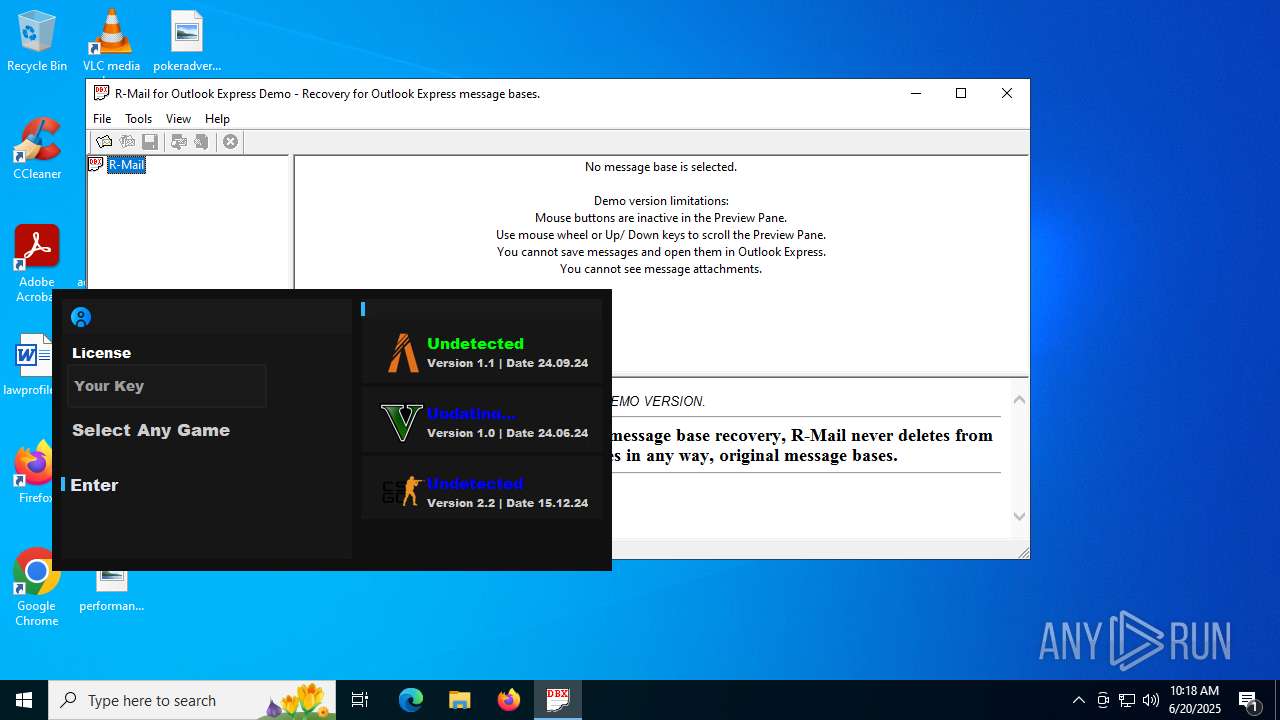Click the fourth toolbar icon after separator
1280x720 pixels.
179,142
